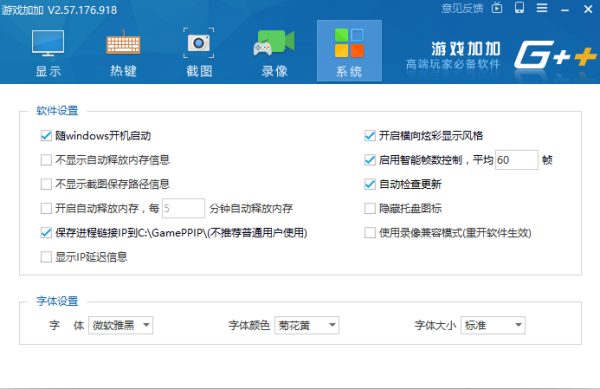Select the 系统 system settings tab
600x389 pixels.
tap(349, 50)
